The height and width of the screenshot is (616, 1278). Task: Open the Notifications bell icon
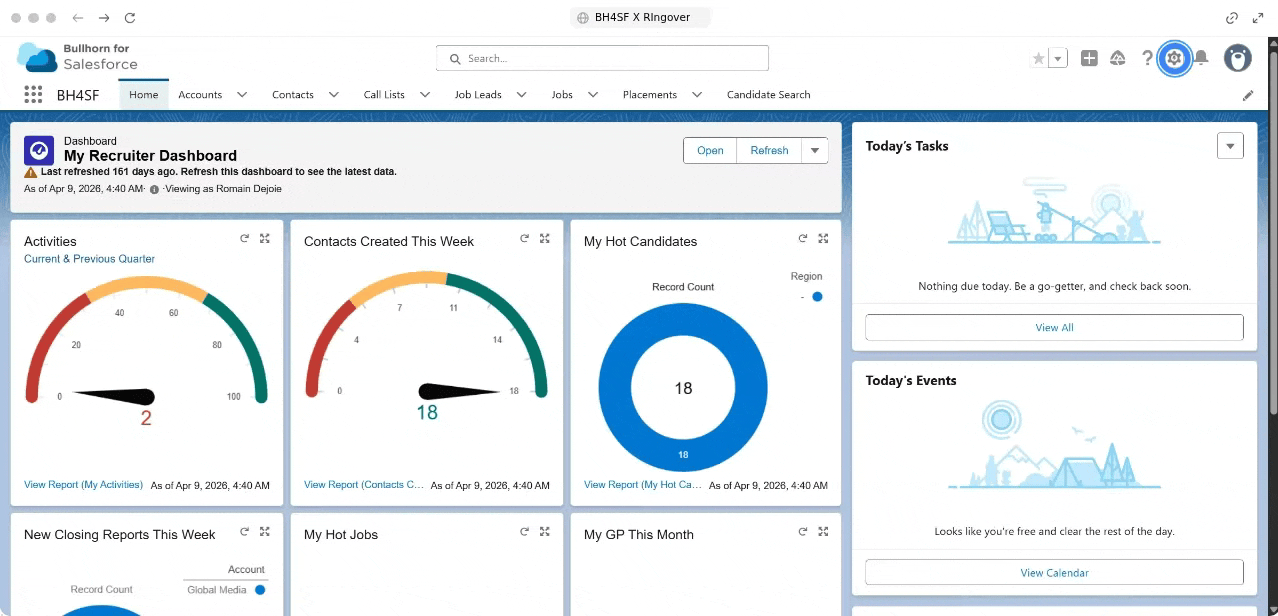(1201, 59)
